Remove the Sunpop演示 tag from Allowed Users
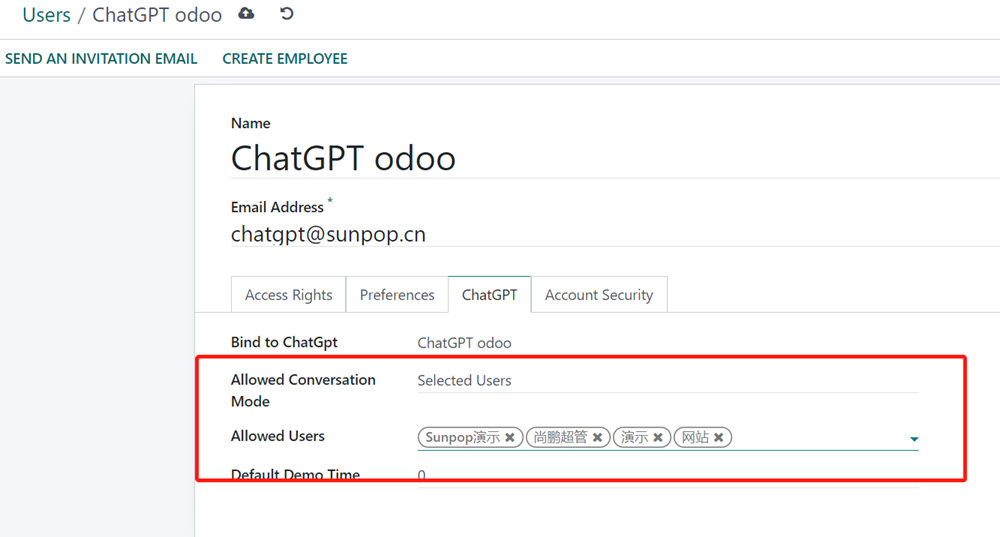This screenshot has width=1000, height=537. pyautogui.click(x=510, y=438)
